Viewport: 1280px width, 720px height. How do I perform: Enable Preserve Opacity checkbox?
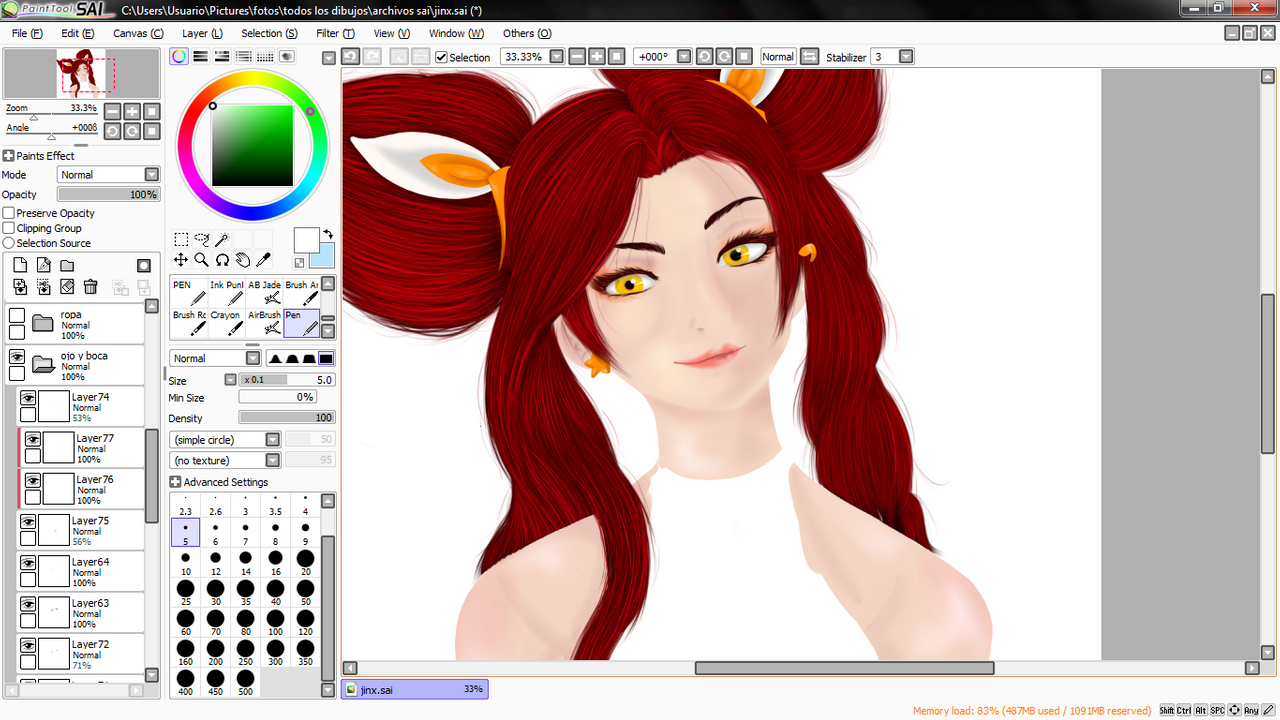(9, 213)
